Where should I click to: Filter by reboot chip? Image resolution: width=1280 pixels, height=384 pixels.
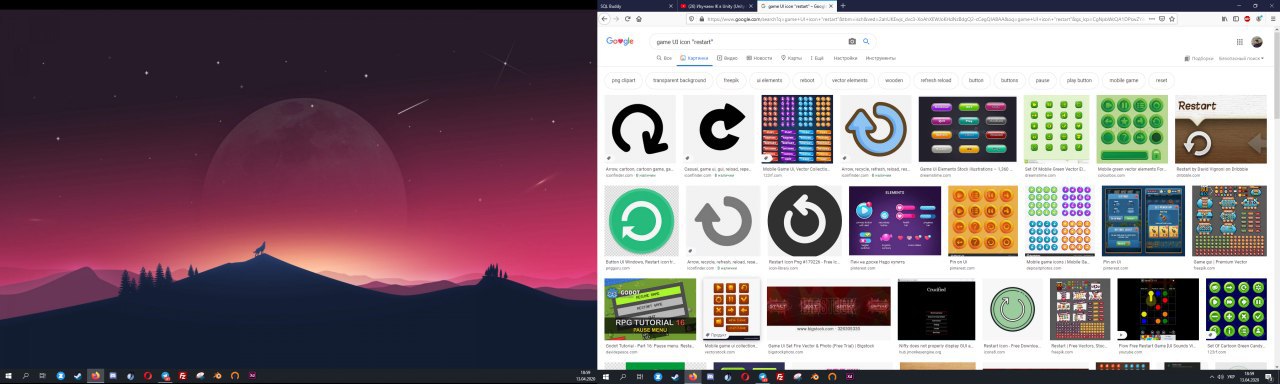pyautogui.click(x=807, y=80)
